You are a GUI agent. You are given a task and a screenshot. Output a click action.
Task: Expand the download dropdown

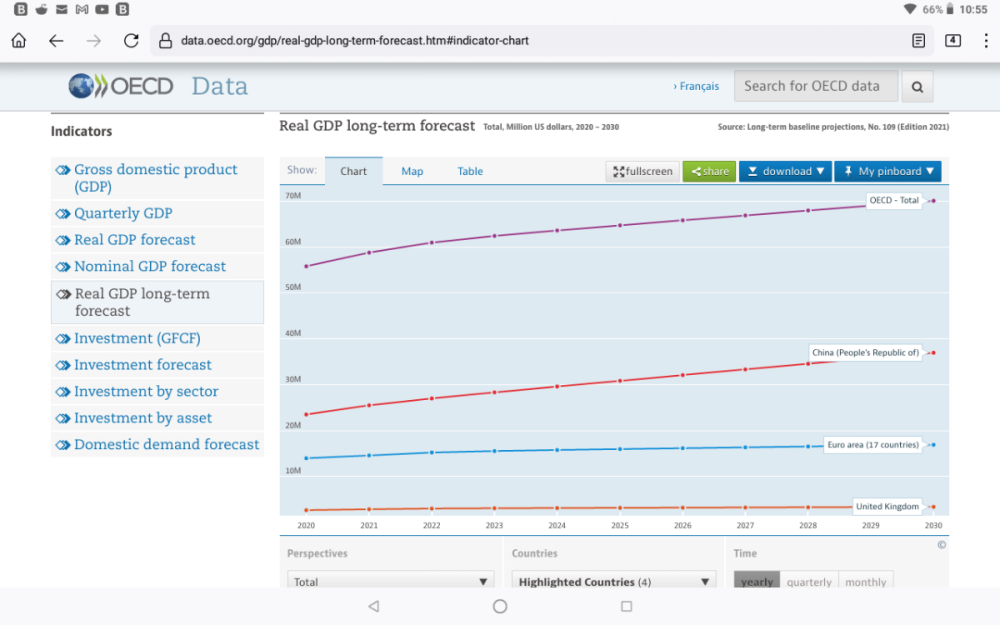tap(786, 171)
